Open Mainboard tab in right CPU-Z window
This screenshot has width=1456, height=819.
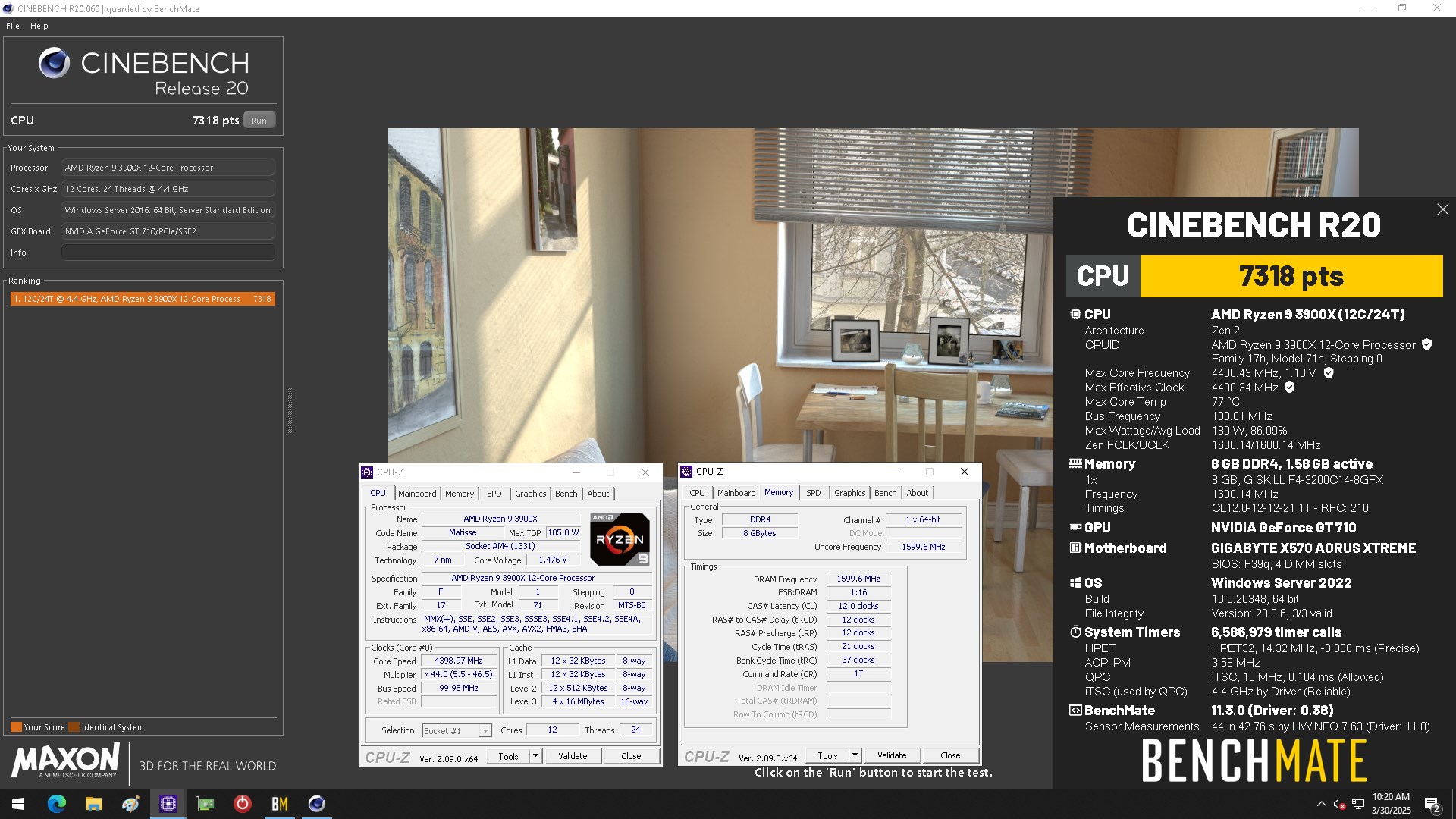point(736,492)
